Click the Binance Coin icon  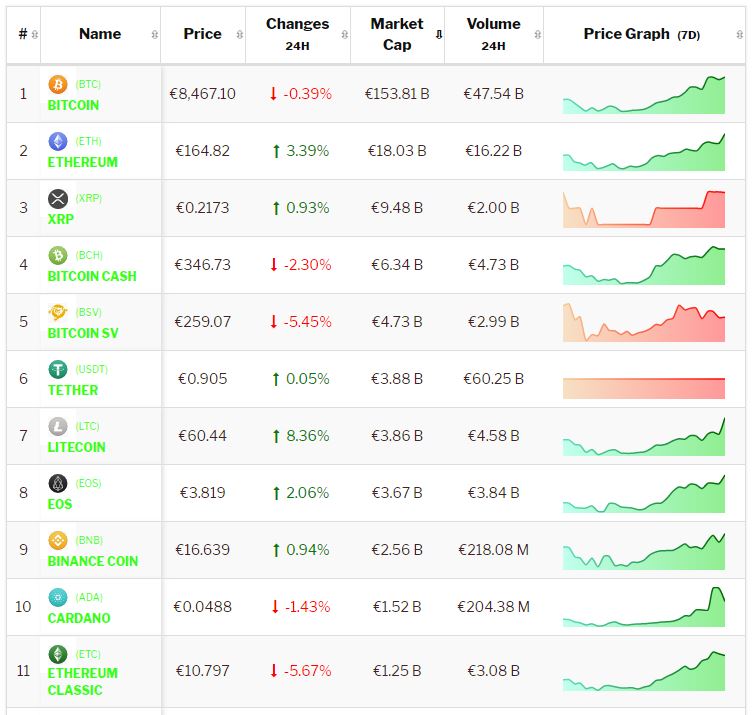[57, 541]
